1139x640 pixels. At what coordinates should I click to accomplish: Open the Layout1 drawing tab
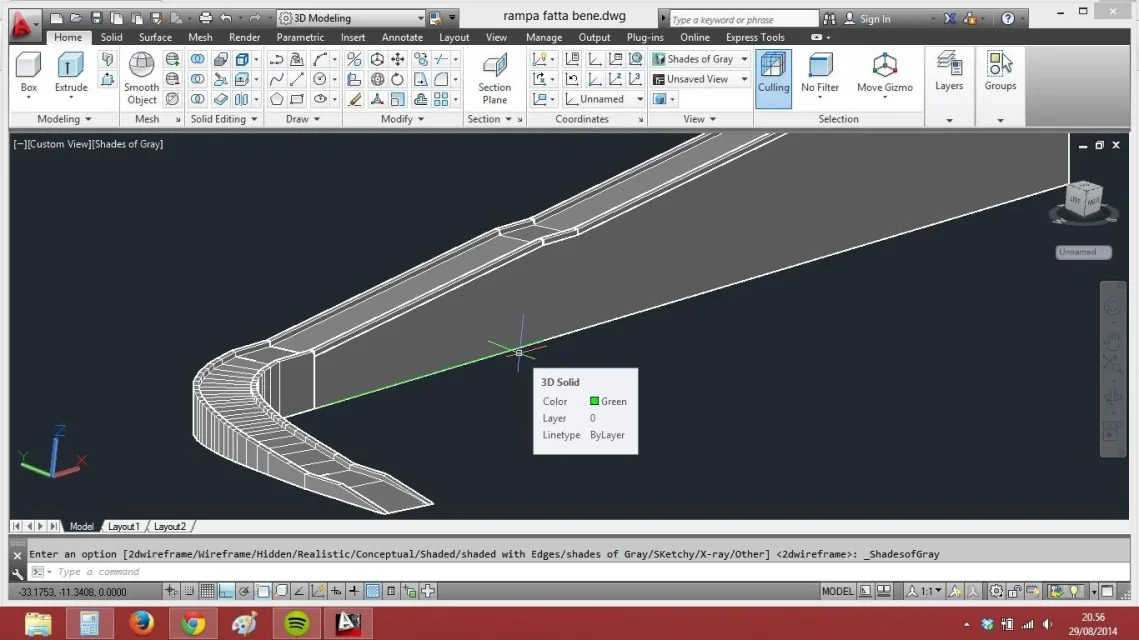(124, 527)
